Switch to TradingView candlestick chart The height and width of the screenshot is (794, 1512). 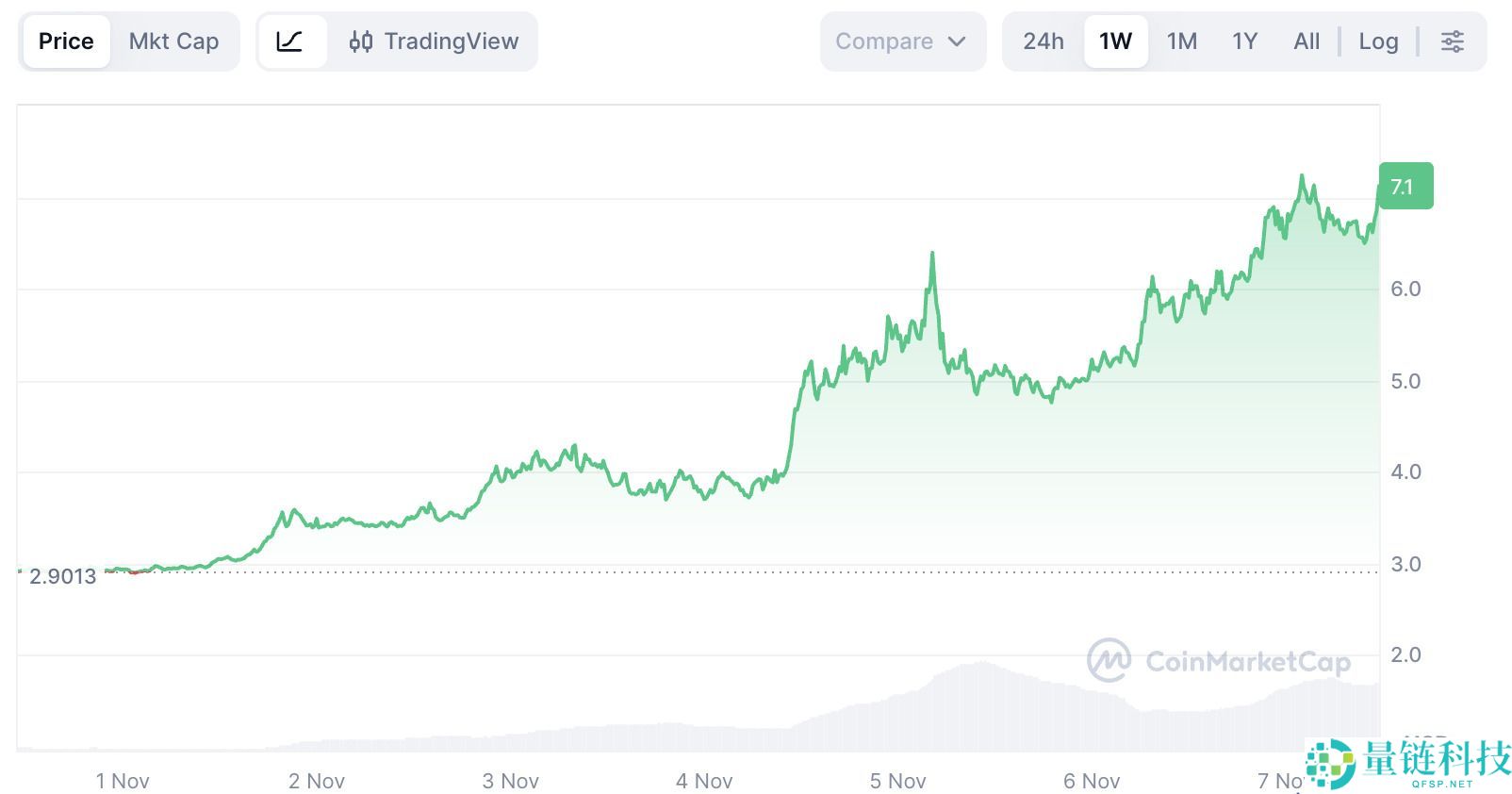click(435, 41)
